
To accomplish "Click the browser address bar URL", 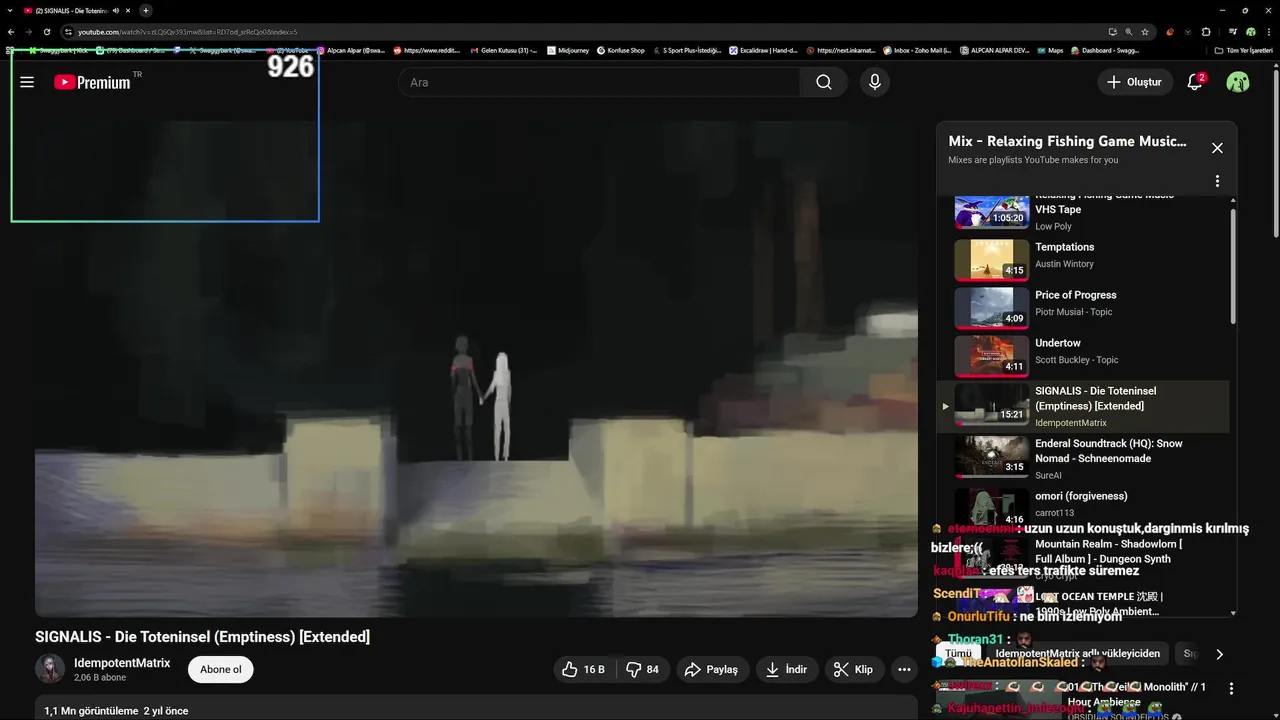I will 590,32.
